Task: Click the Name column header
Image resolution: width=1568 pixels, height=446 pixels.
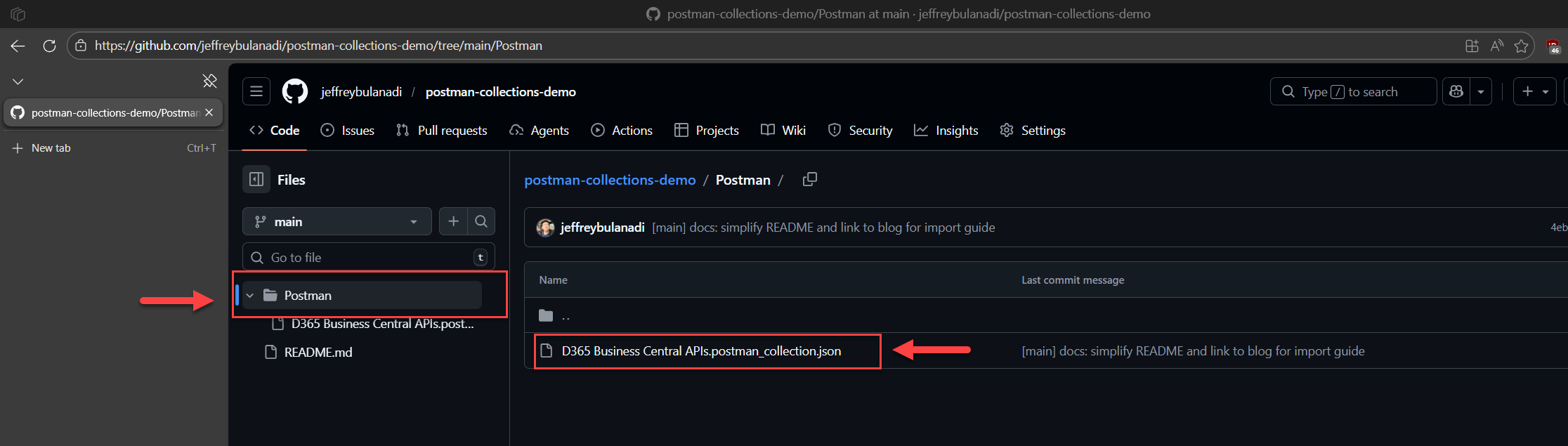Action: pyautogui.click(x=554, y=280)
